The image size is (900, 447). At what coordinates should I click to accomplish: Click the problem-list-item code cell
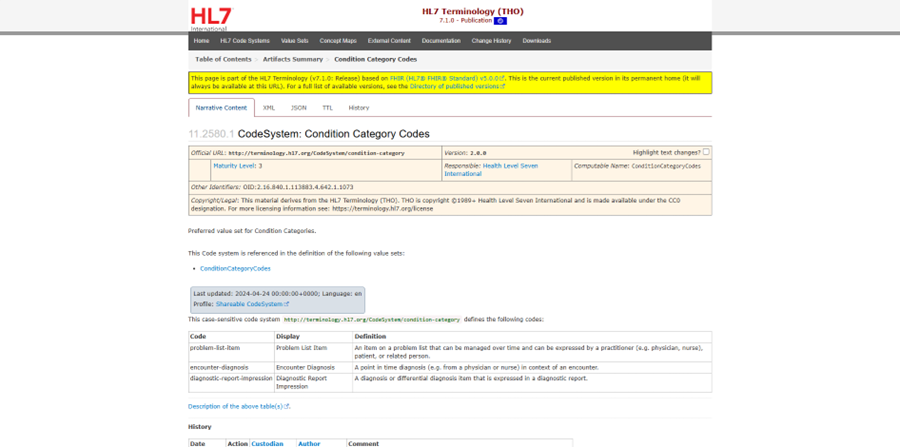click(x=231, y=352)
